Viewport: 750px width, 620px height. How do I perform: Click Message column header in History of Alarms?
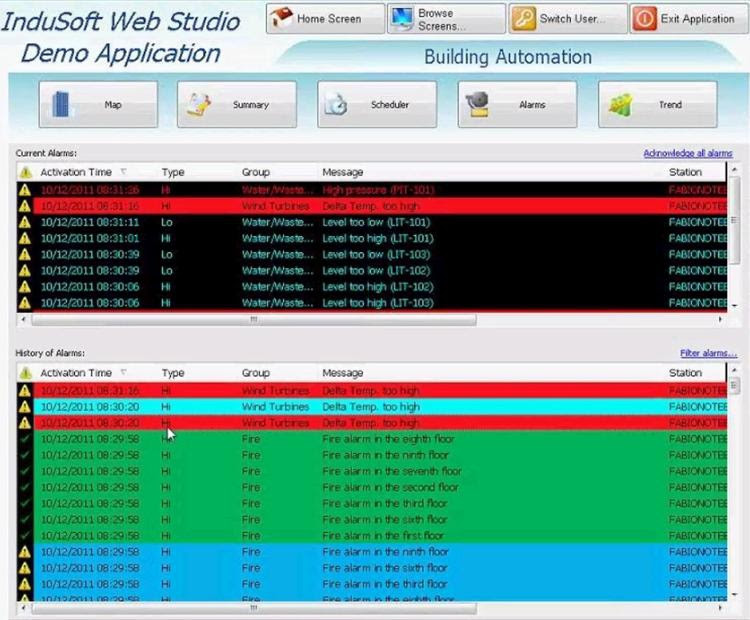point(342,373)
